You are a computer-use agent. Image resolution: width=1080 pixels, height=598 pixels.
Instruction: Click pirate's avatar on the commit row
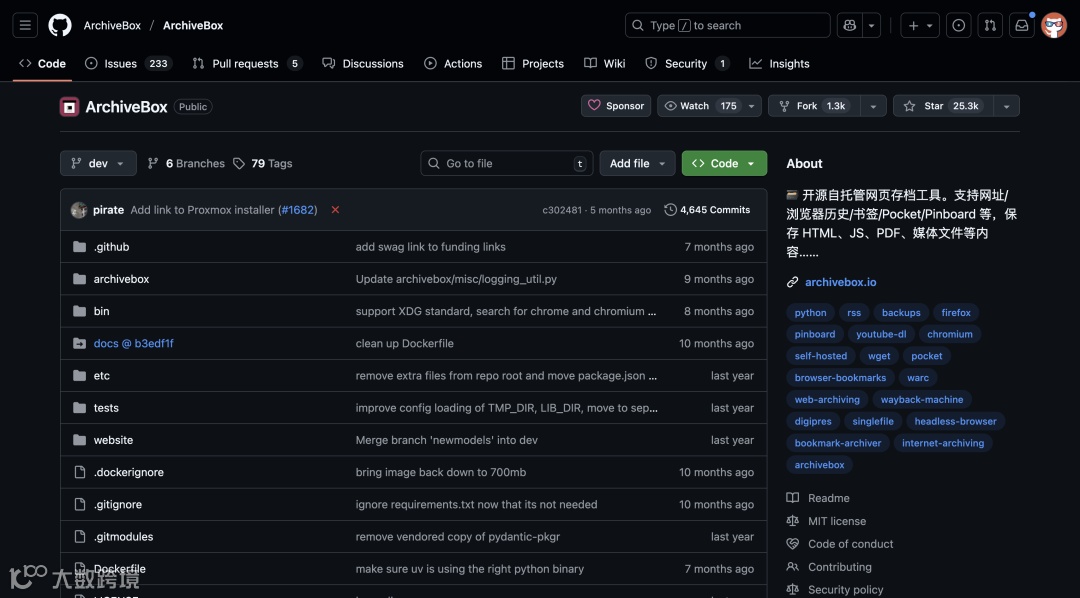(79, 209)
